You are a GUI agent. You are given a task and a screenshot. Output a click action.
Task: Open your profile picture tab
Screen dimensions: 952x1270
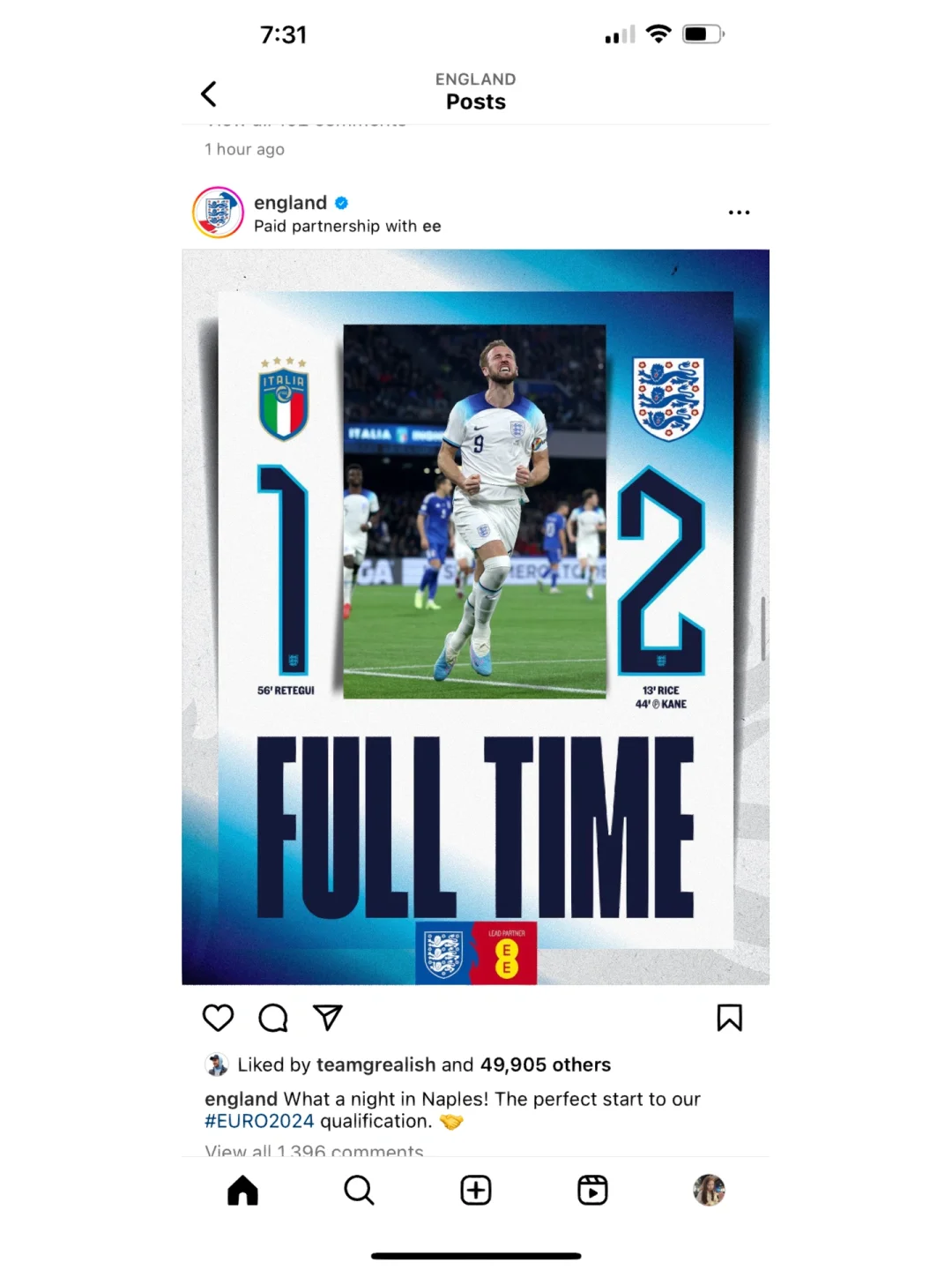point(709,1191)
